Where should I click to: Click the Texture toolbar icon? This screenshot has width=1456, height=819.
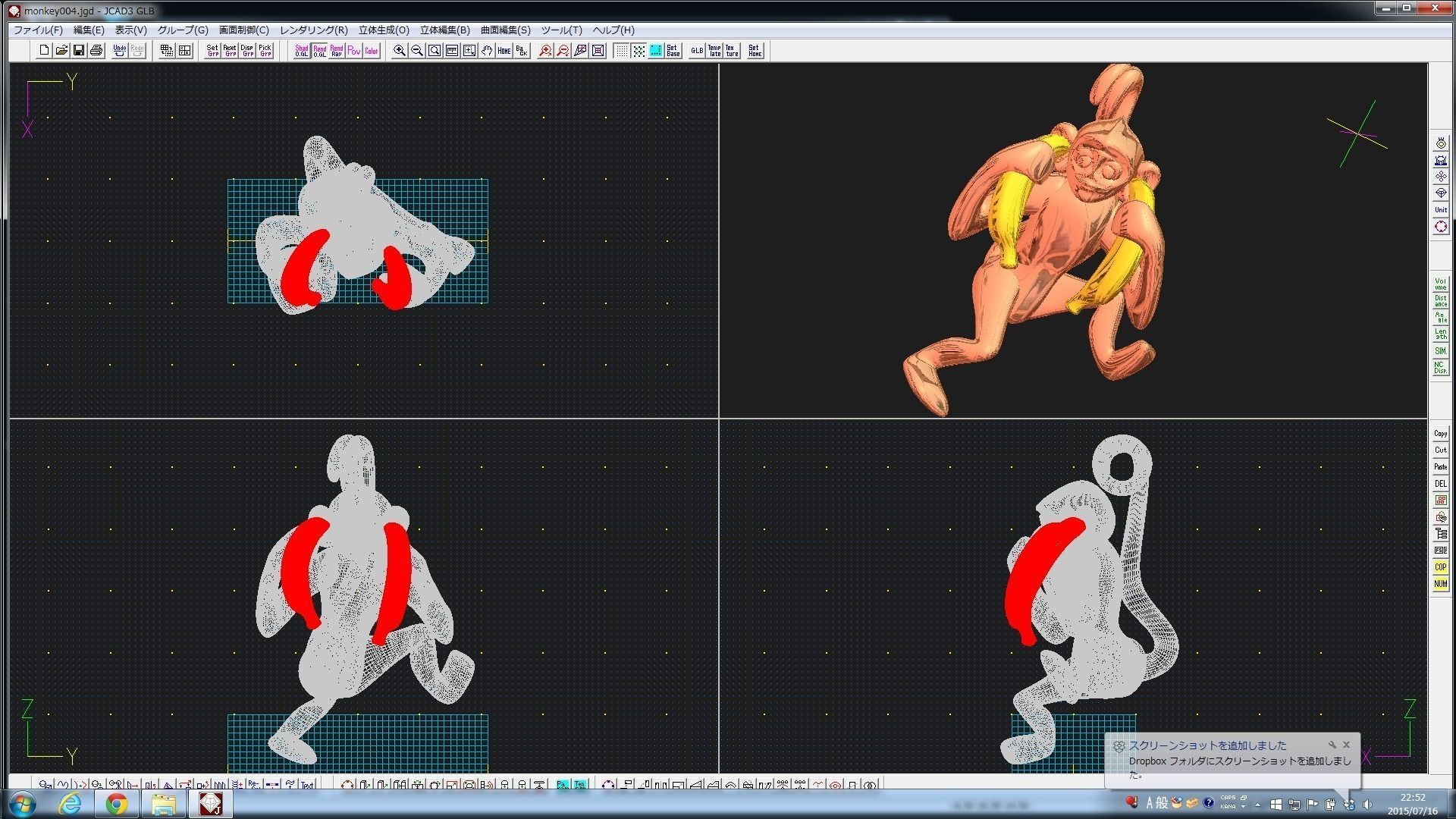point(732,51)
